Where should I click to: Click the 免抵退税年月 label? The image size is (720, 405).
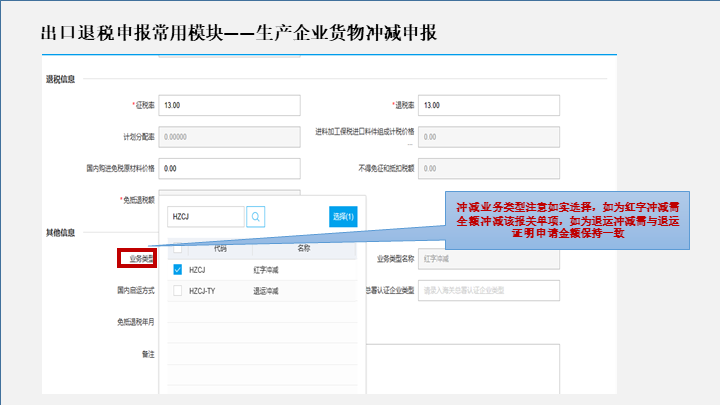[136, 322]
